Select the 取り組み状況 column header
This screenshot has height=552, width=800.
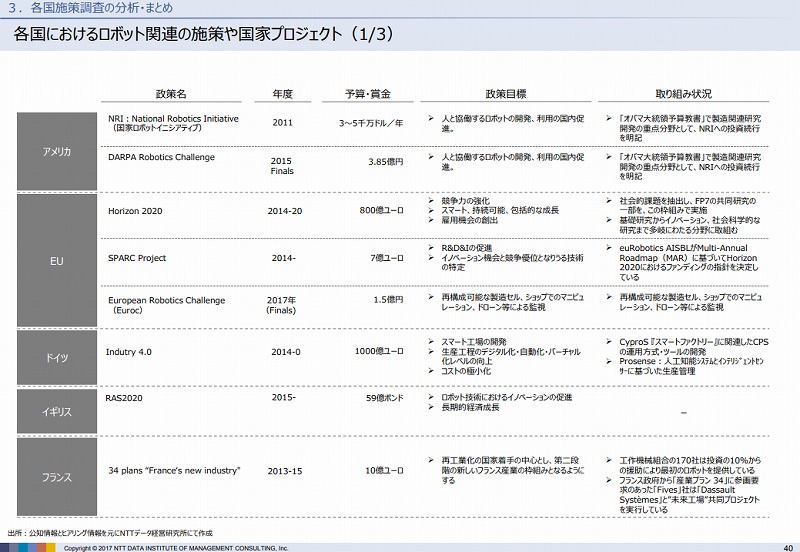coord(684,94)
